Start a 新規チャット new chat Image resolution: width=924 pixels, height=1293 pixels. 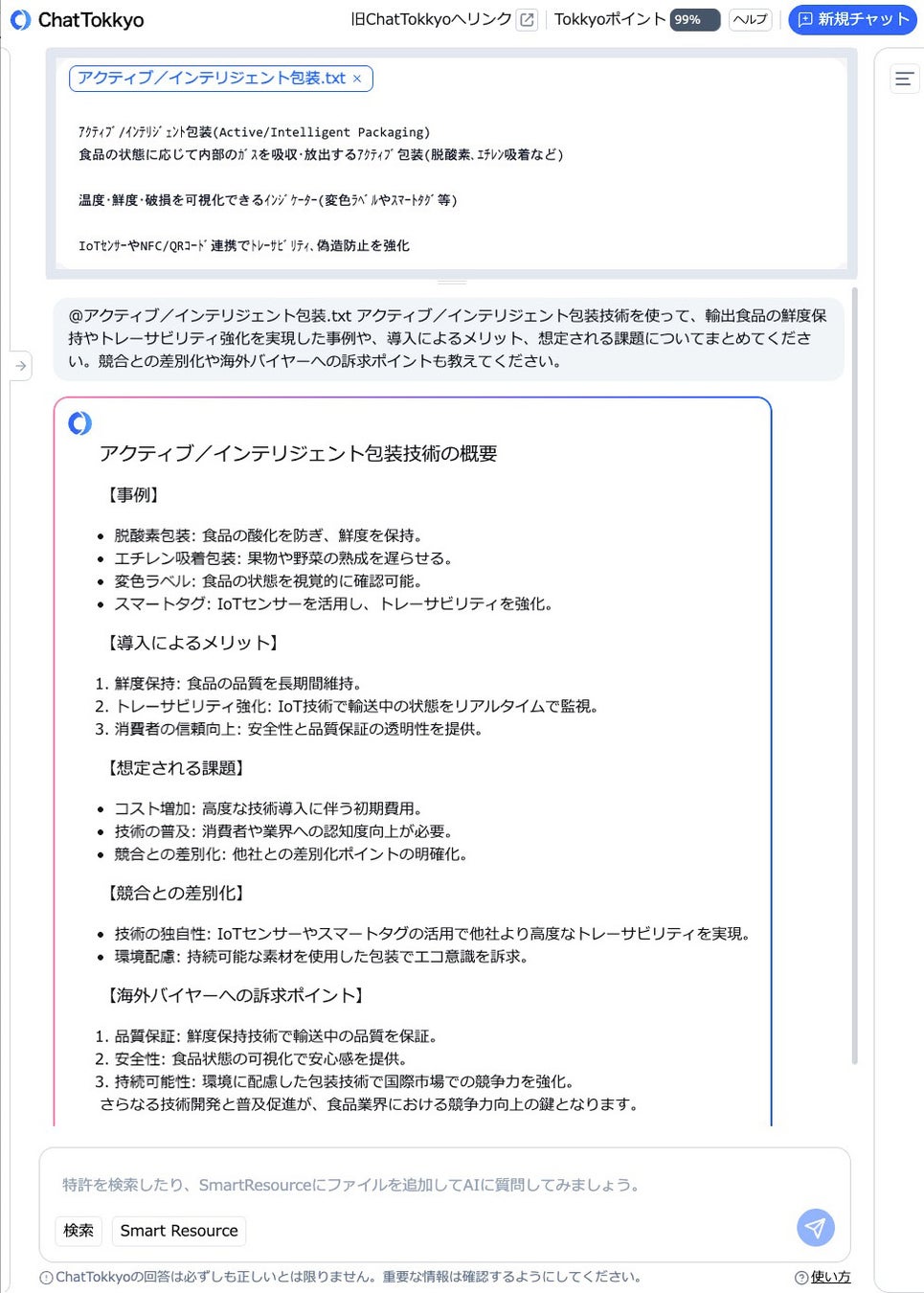pyautogui.click(x=852, y=19)
